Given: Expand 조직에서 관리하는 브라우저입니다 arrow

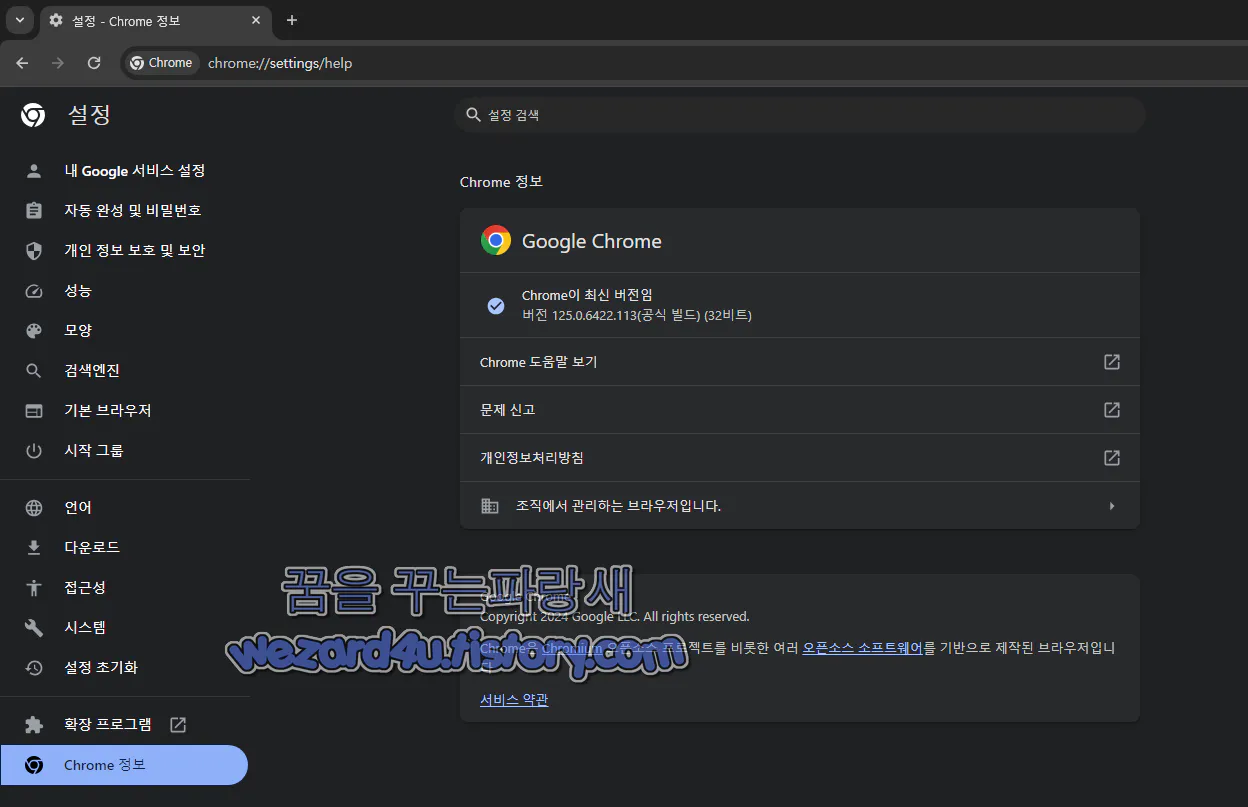Looking at the screenshot, I should (x=1112, y=506).
